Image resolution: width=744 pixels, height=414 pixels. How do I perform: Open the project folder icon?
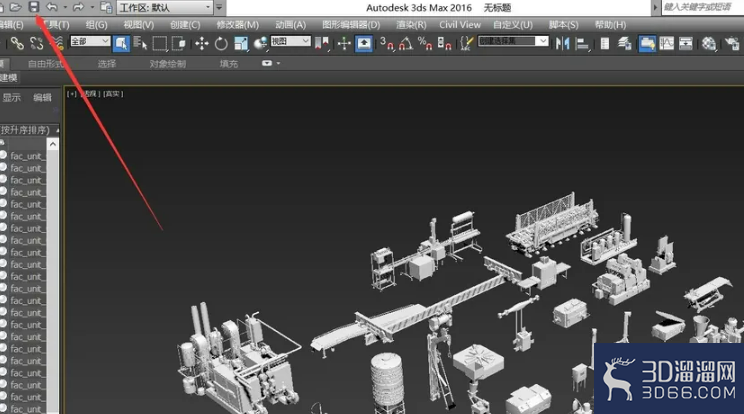[106, 7]
